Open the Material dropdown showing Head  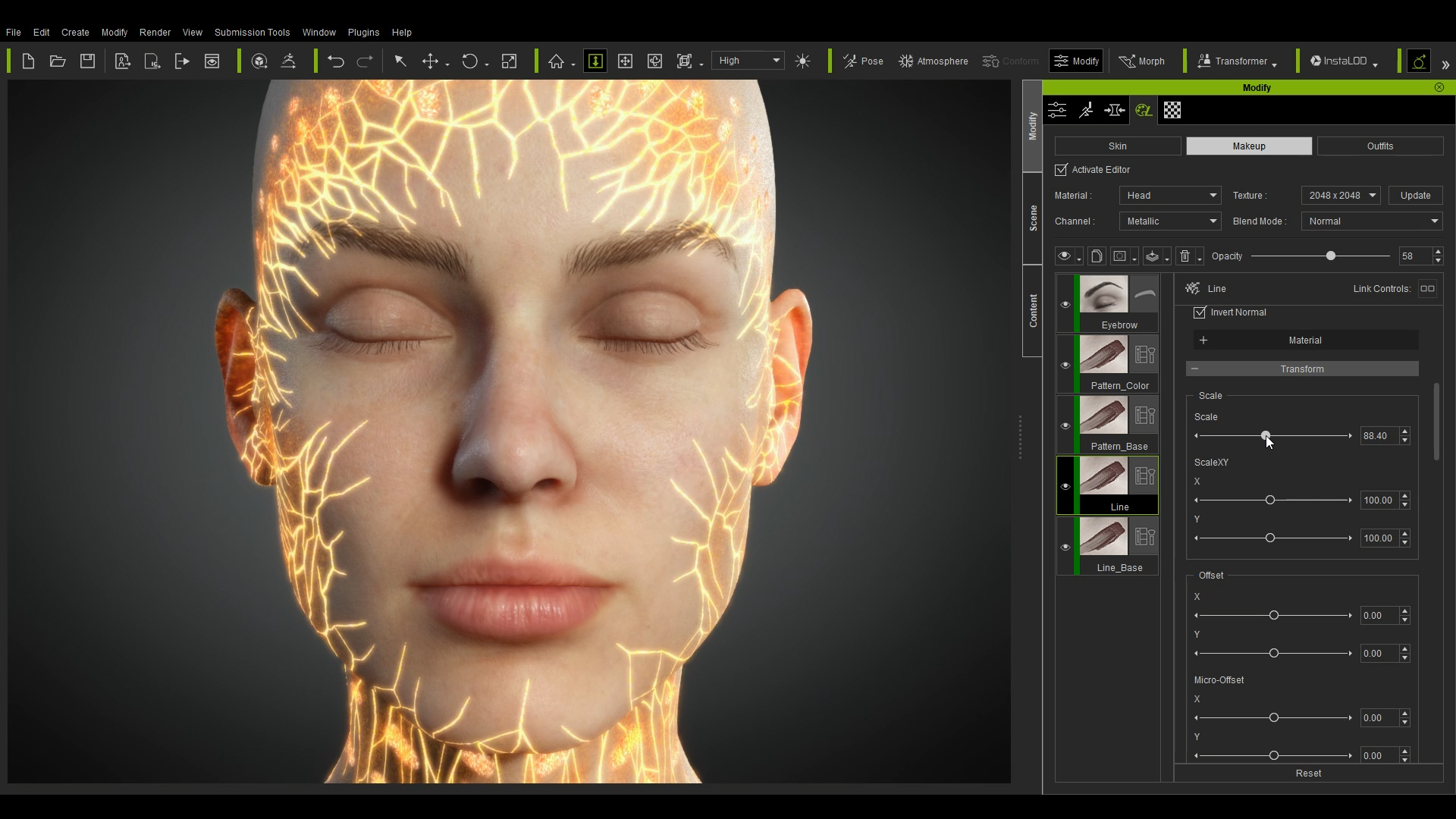(x=1170, y=196)
